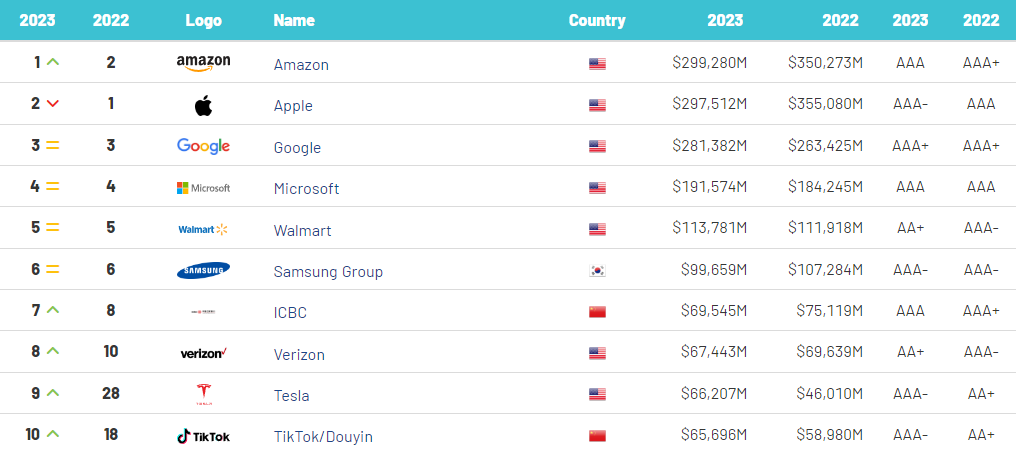The height and width of the screenshot is (451, 1016).
Task: Click the Tesla logo
Action: coord(203,395)
